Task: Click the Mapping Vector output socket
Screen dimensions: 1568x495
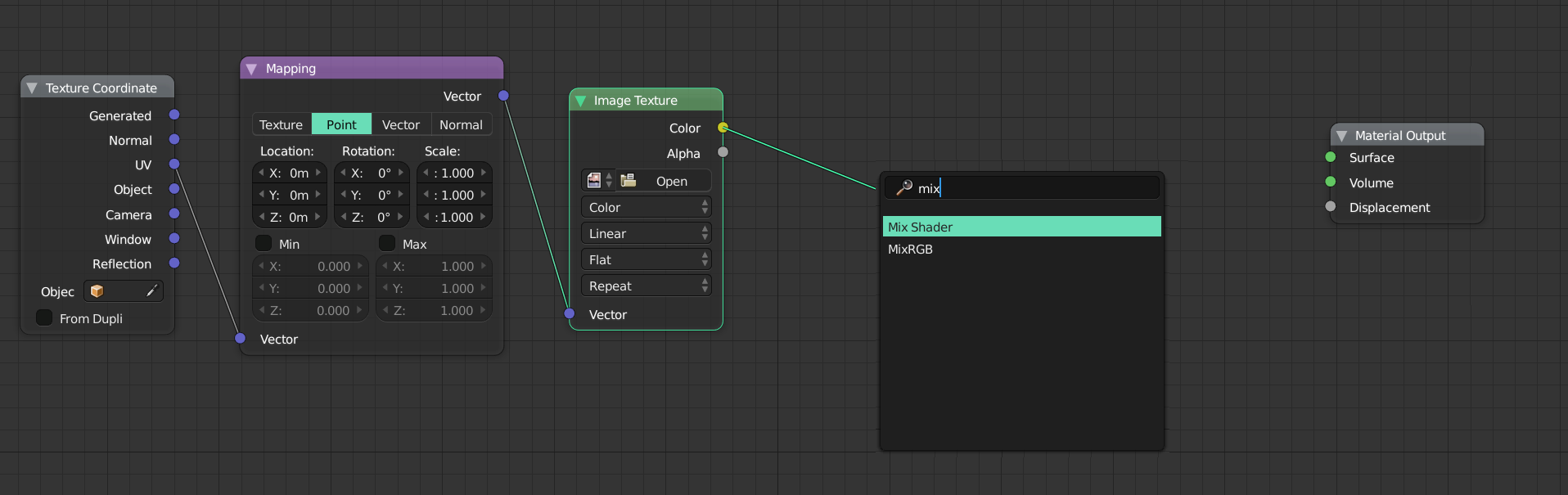Action: click(x=504, y=96)
